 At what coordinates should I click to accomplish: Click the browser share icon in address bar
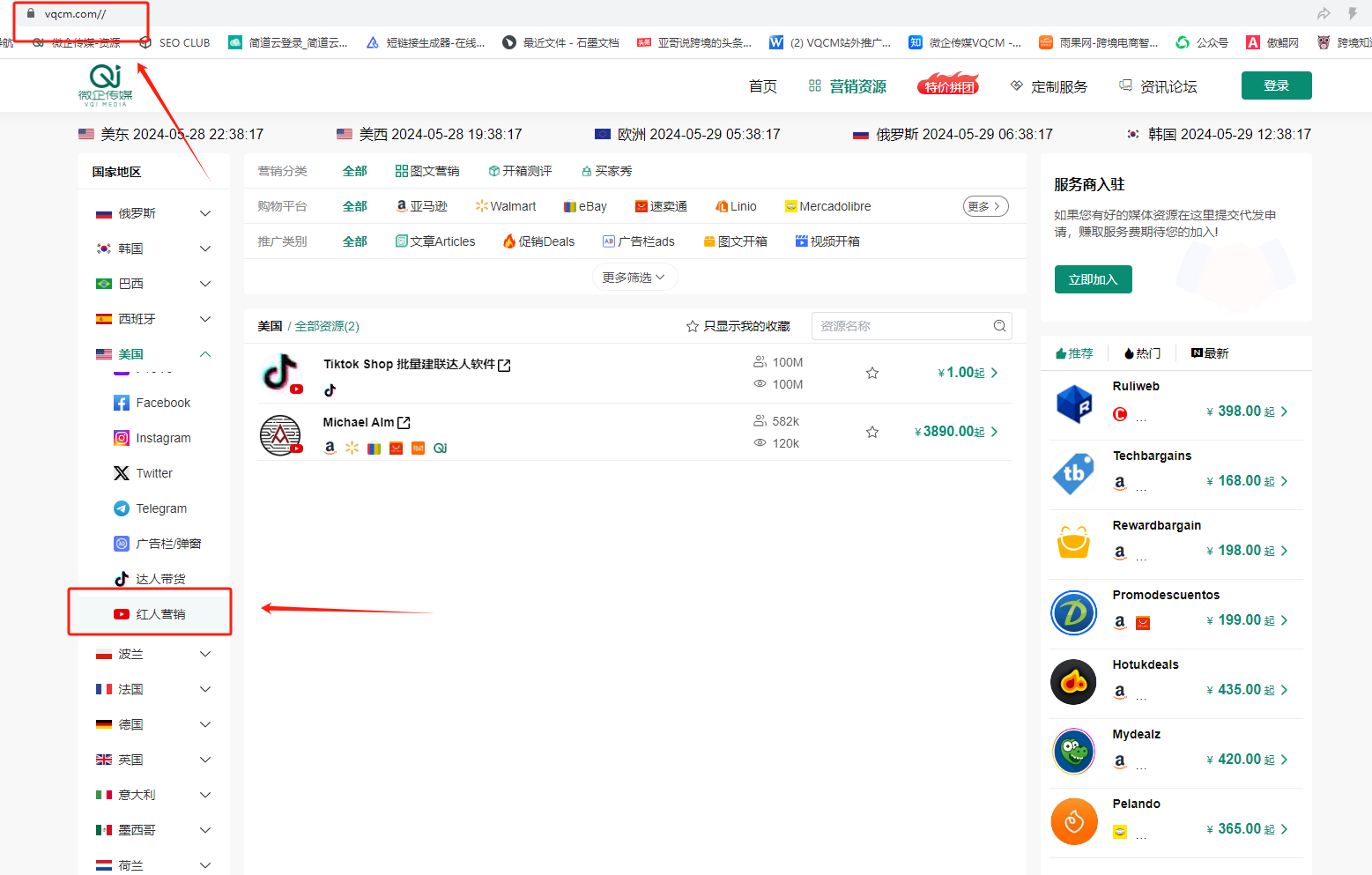coord(1324,13)
